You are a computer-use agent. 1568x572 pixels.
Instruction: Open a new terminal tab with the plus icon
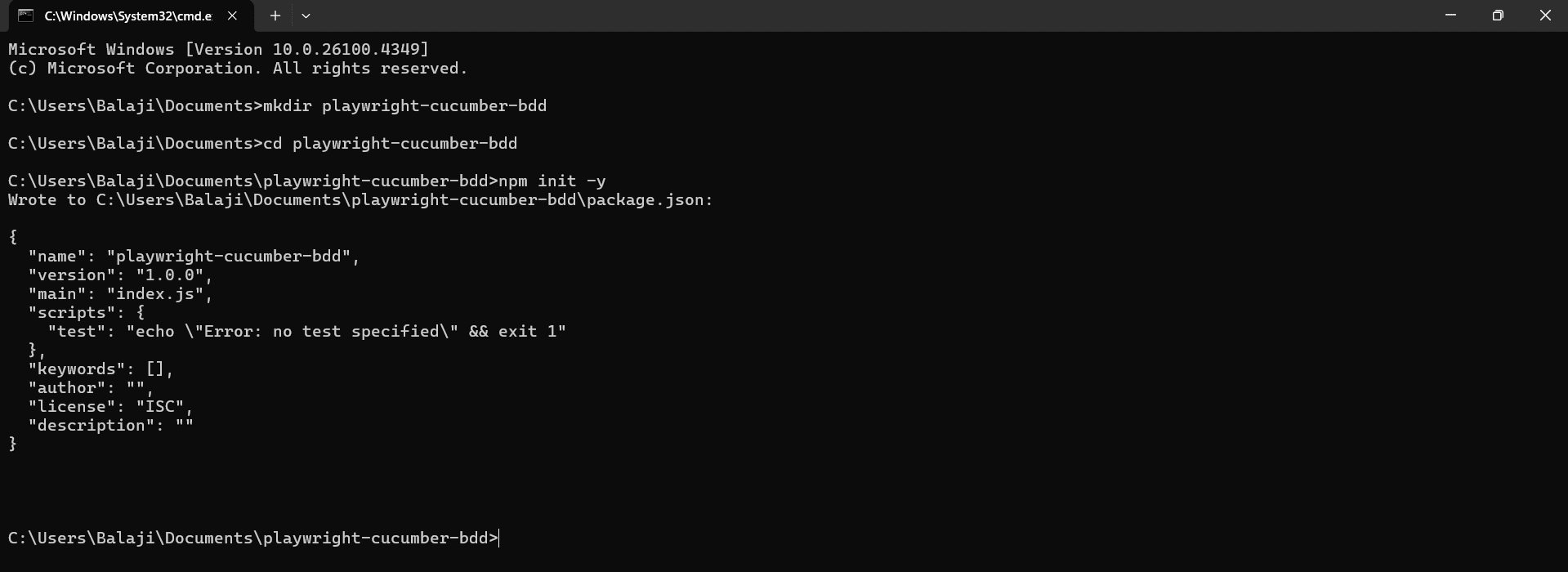pos(275,16)
